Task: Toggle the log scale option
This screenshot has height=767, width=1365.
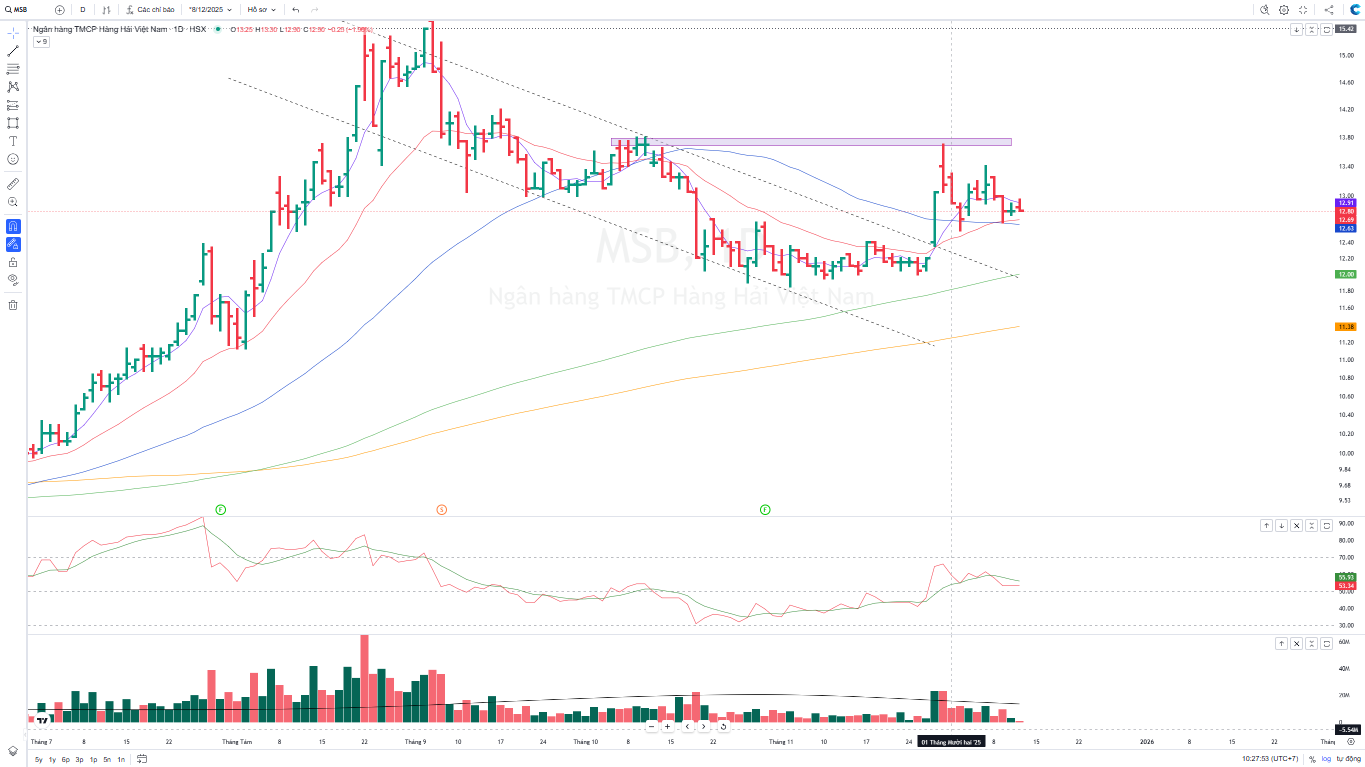Action: 1326,759
